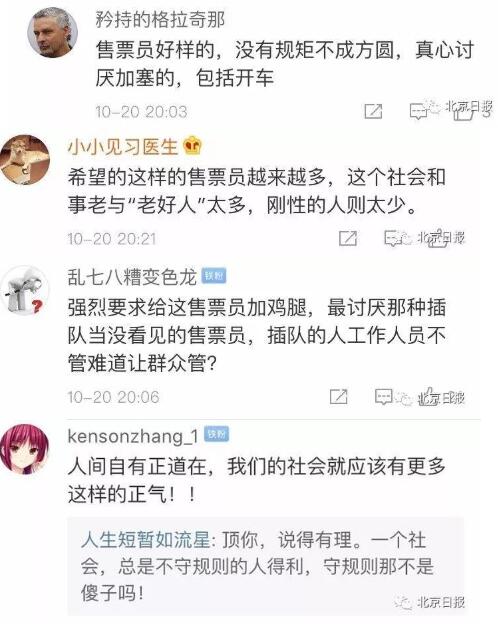Open 乱七八糟变色龙's avatar picture
Viewport: 498px width, 631px height.
[25, 291]
